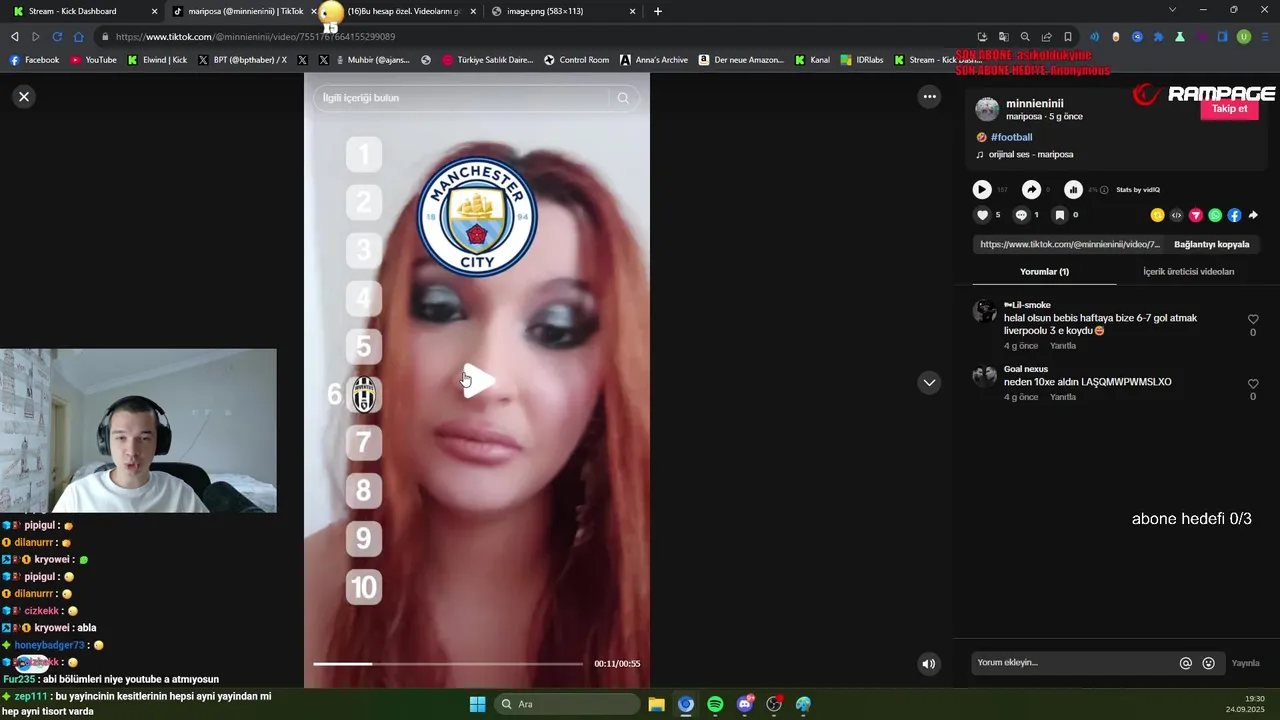Switch to Yorumlar (1) tab
The width and height of the screenshot is (1280, 720).
(x=1044, y=272)
